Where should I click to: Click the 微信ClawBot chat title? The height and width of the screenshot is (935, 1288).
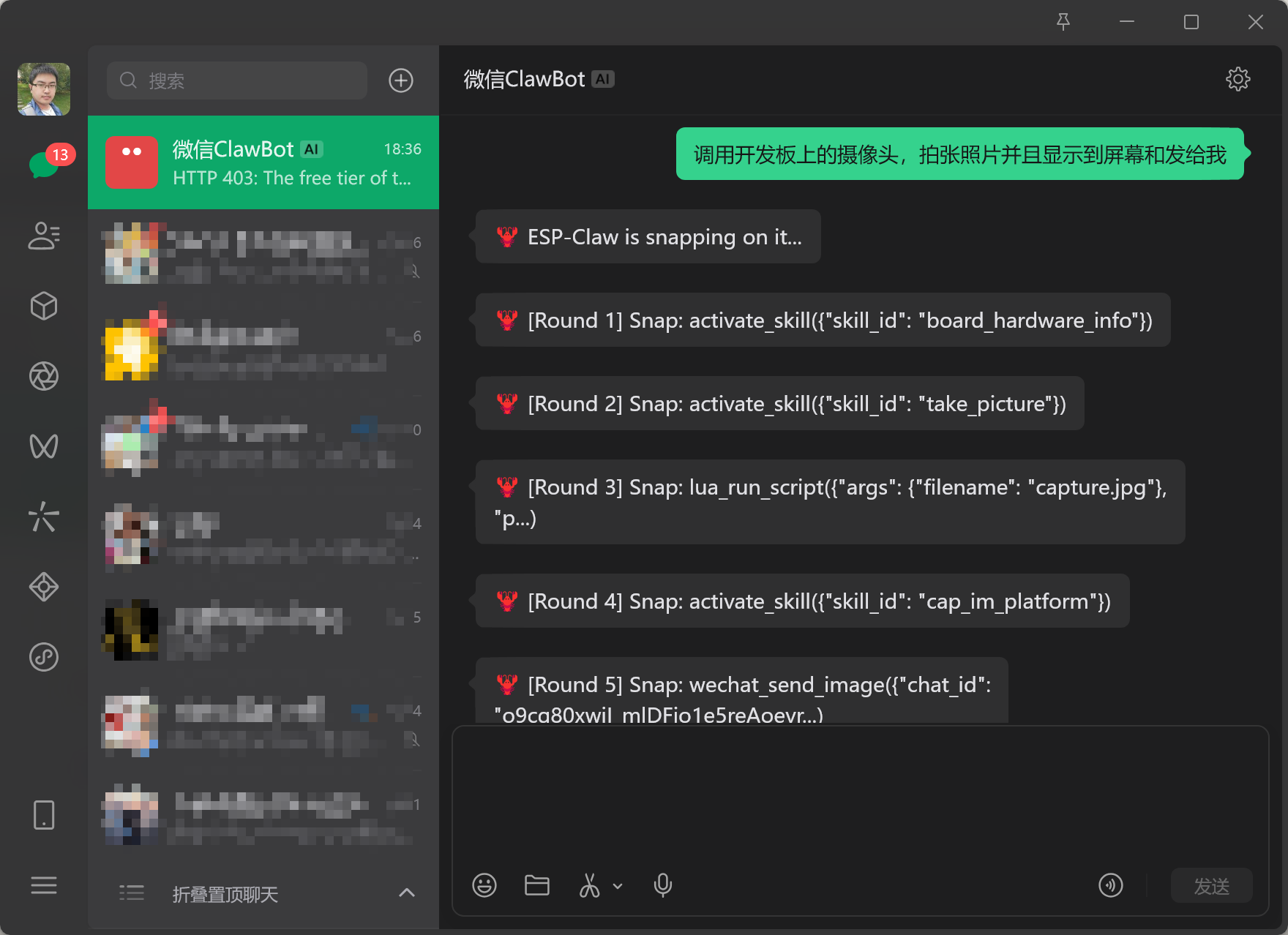pos(525,79)
